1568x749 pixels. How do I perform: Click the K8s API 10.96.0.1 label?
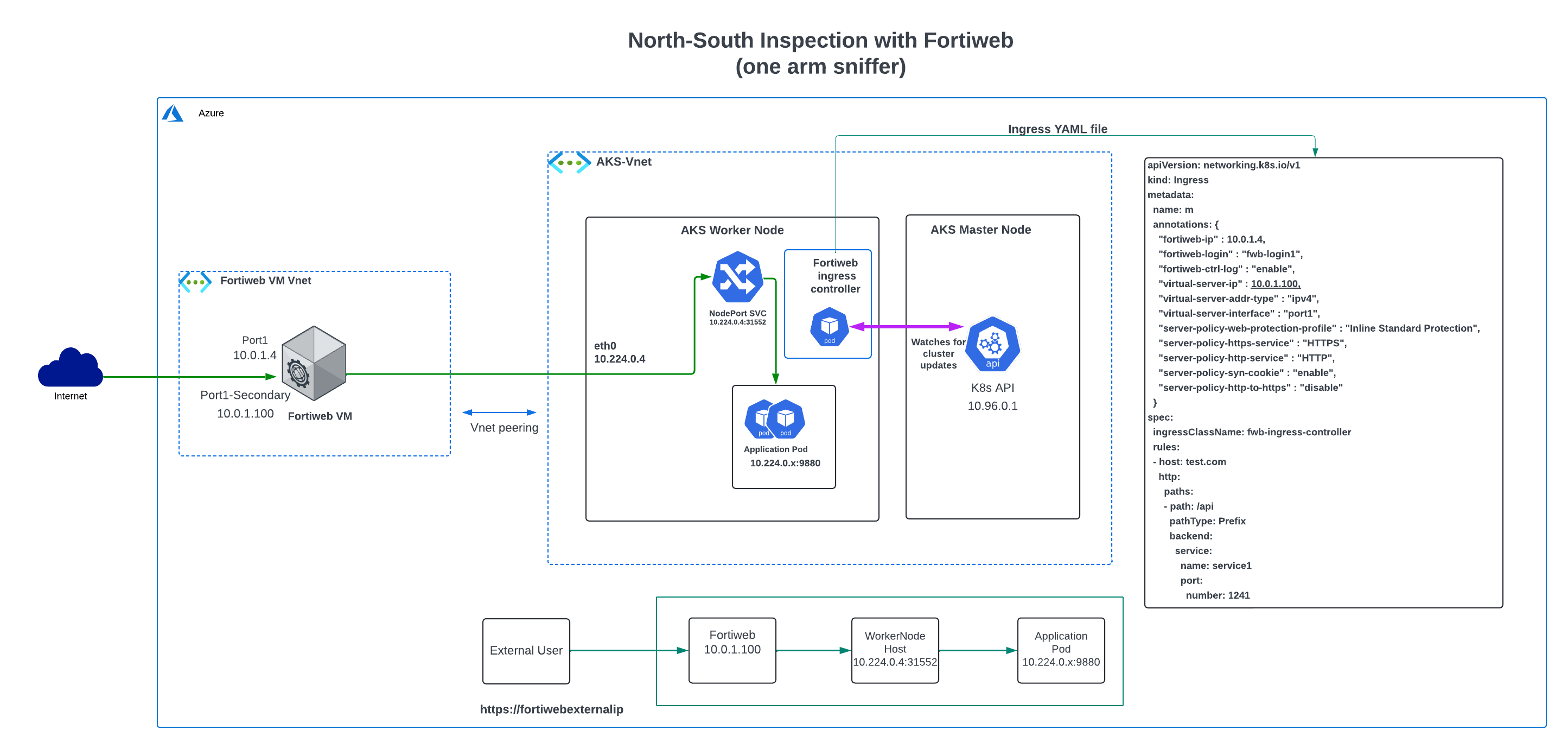992,396
